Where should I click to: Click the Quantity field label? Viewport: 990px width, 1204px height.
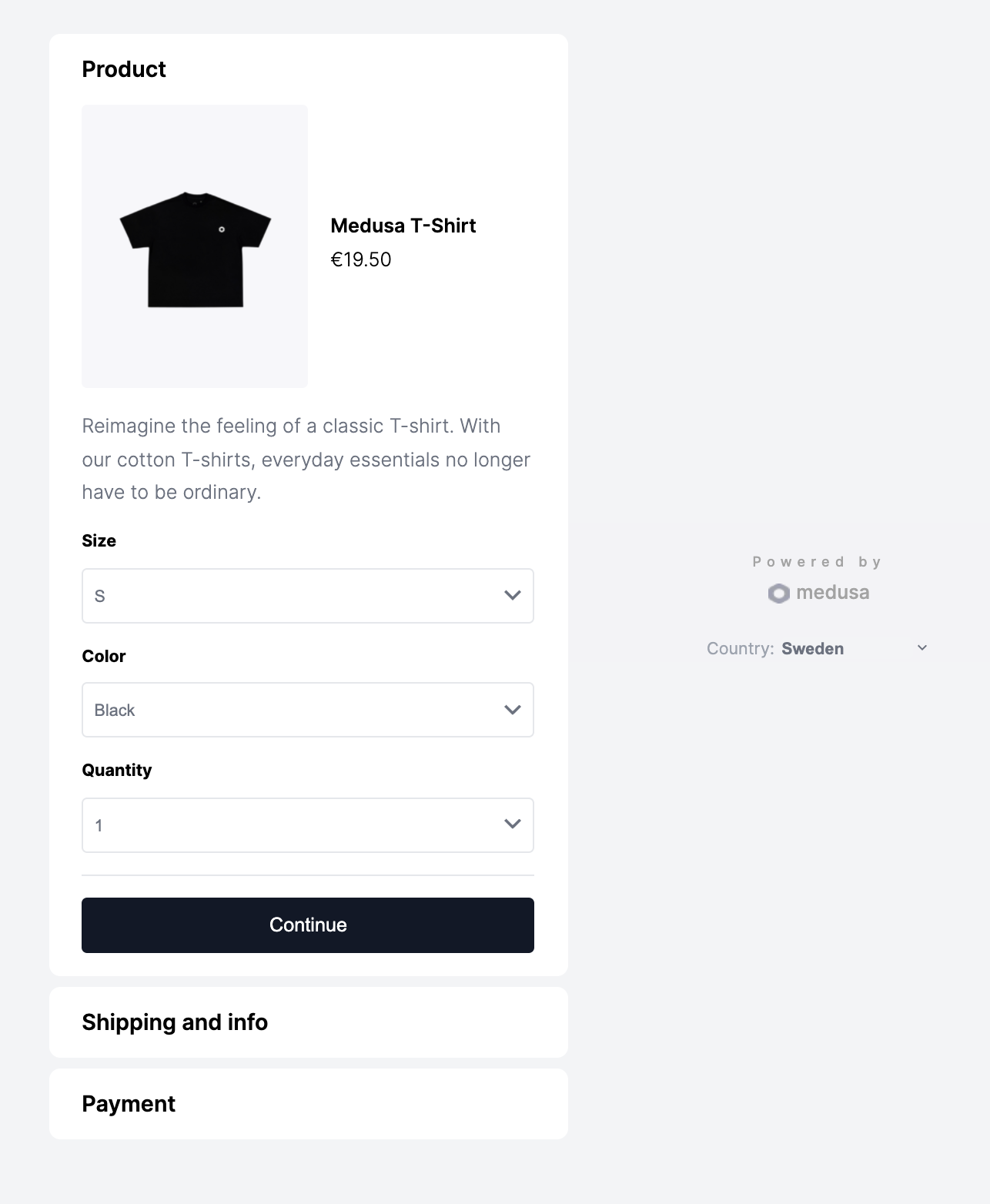[117, 770]
